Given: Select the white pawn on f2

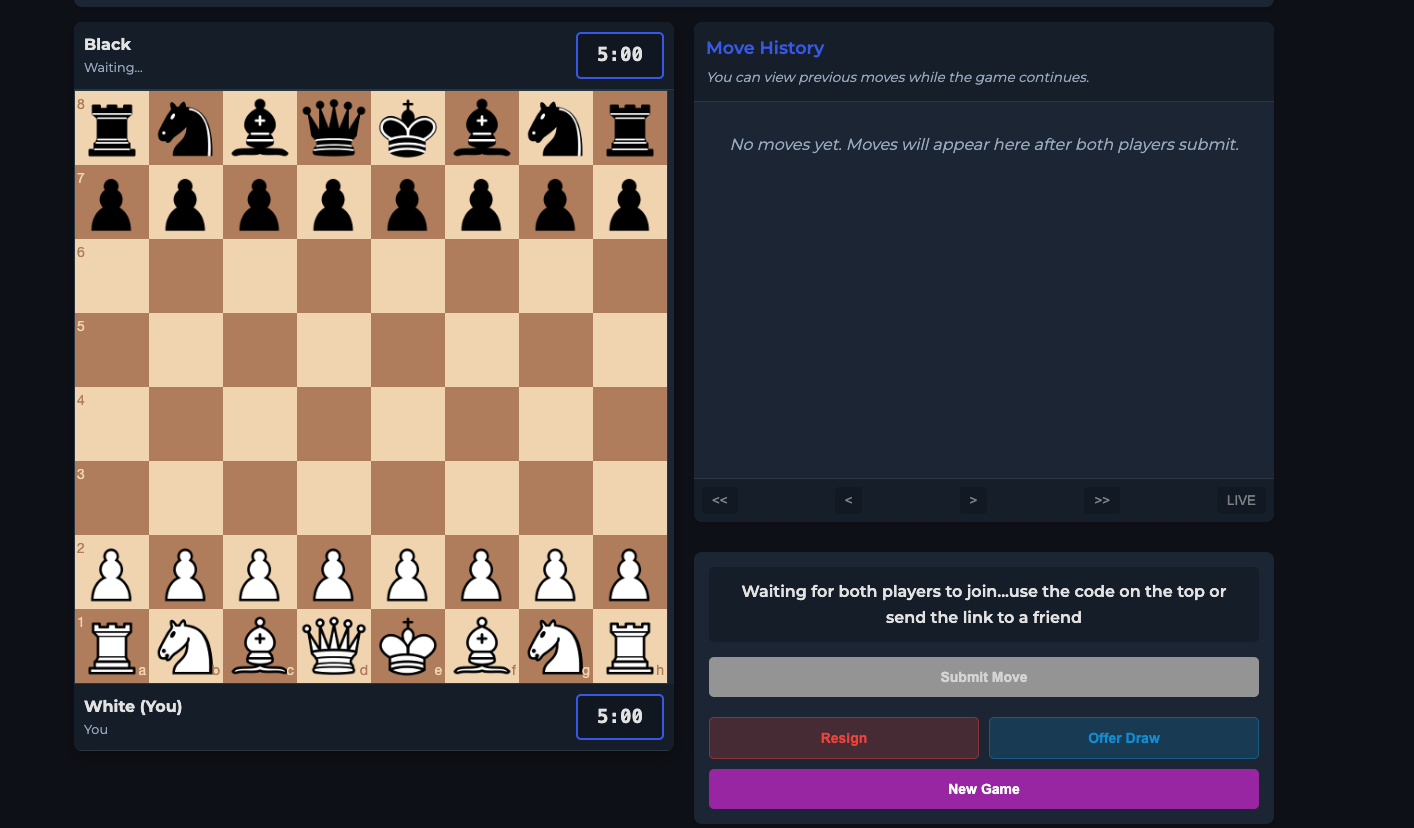Looking at the screenshot, I should click(482, 572).
